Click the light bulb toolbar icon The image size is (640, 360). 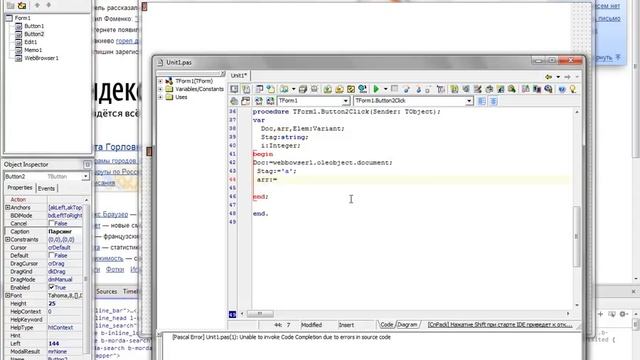coord(573,89)
